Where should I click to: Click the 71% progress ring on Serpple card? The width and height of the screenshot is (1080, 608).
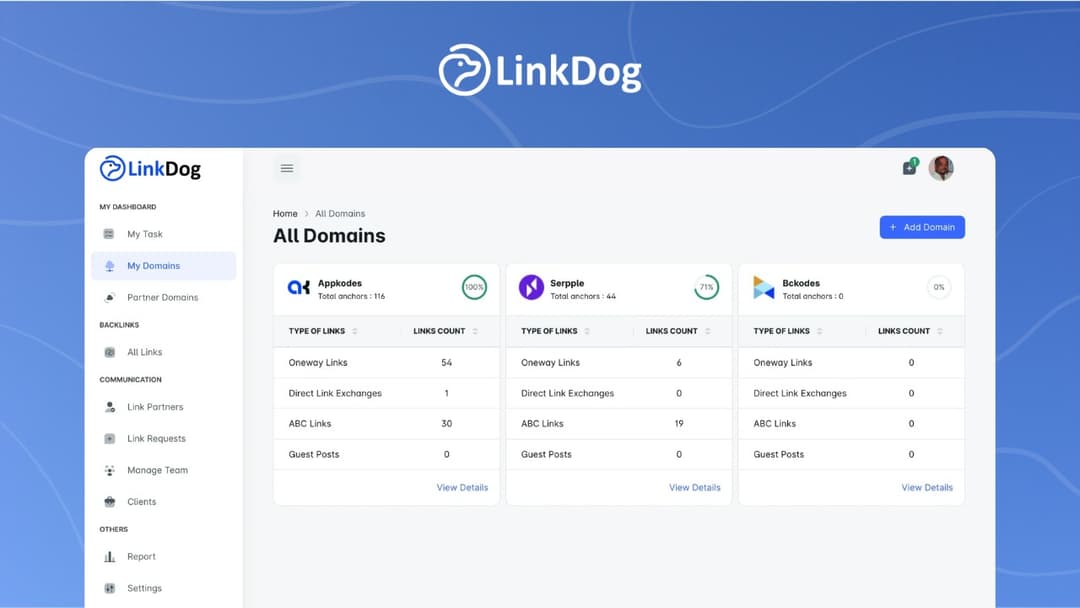tap(707, 286)
